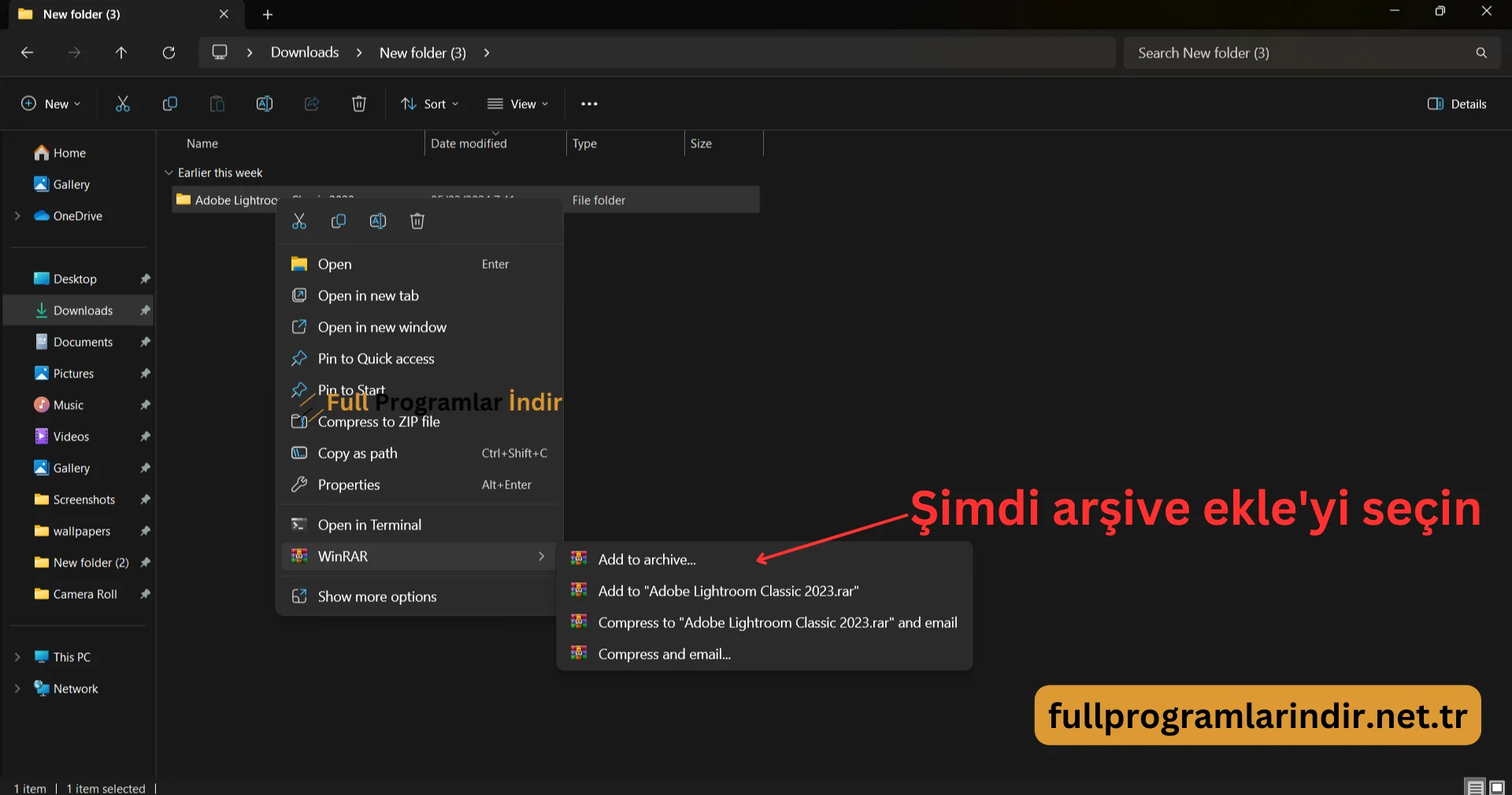This screenshot has width=1512, height=795.
Task: Click the Rename icon in the toolbar
Action: (265, 104)
